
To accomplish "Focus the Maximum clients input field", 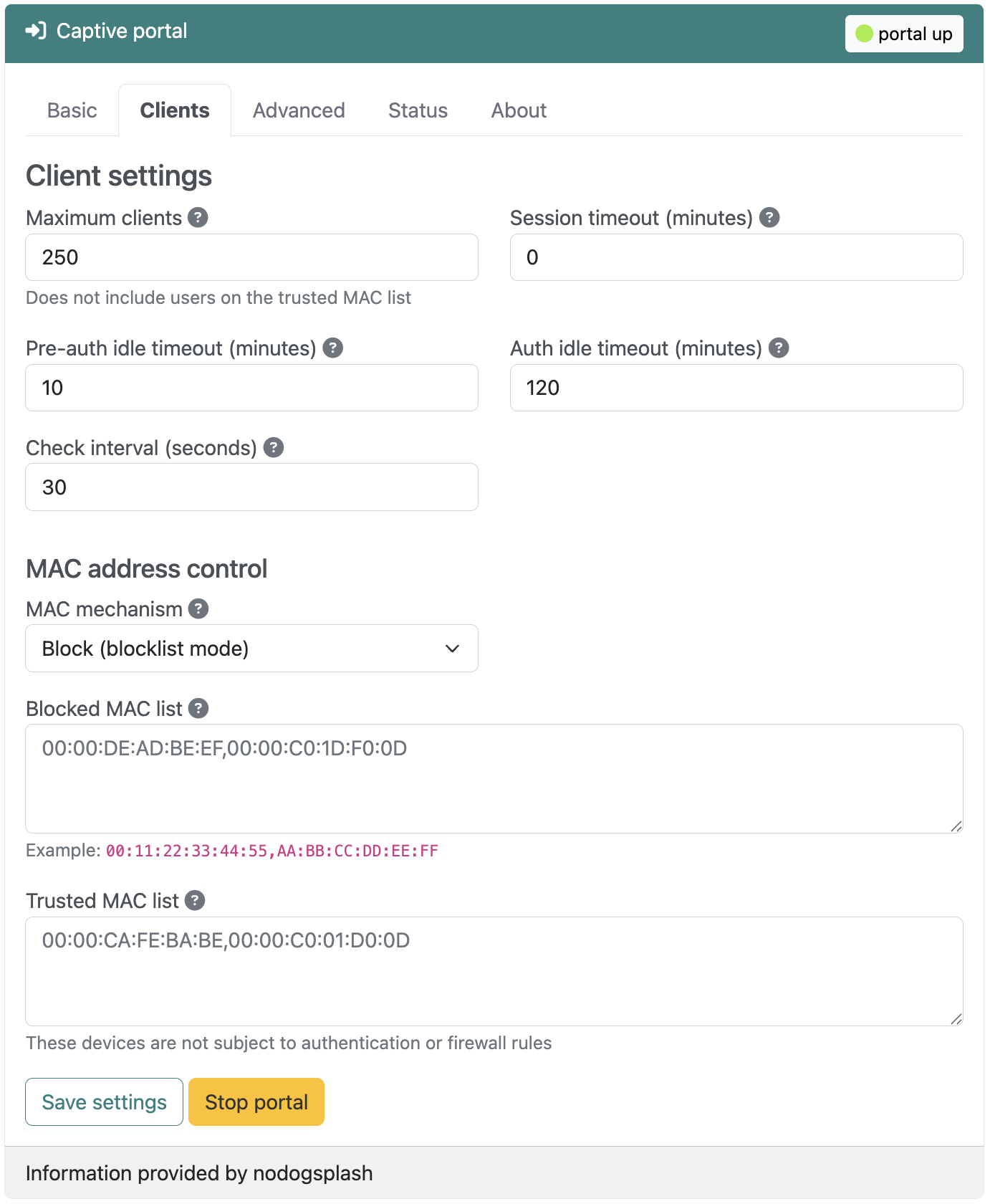I will 251,257.
